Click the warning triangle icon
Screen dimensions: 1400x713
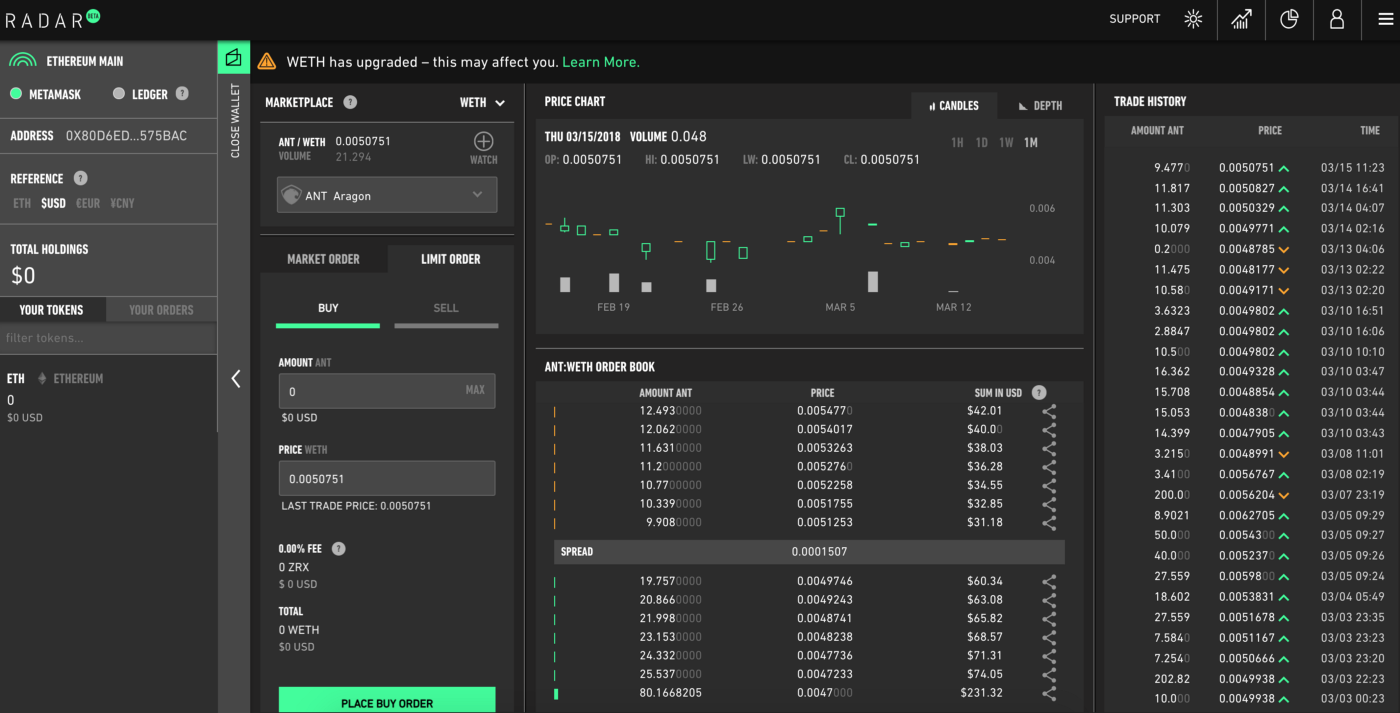click(266, 61)
